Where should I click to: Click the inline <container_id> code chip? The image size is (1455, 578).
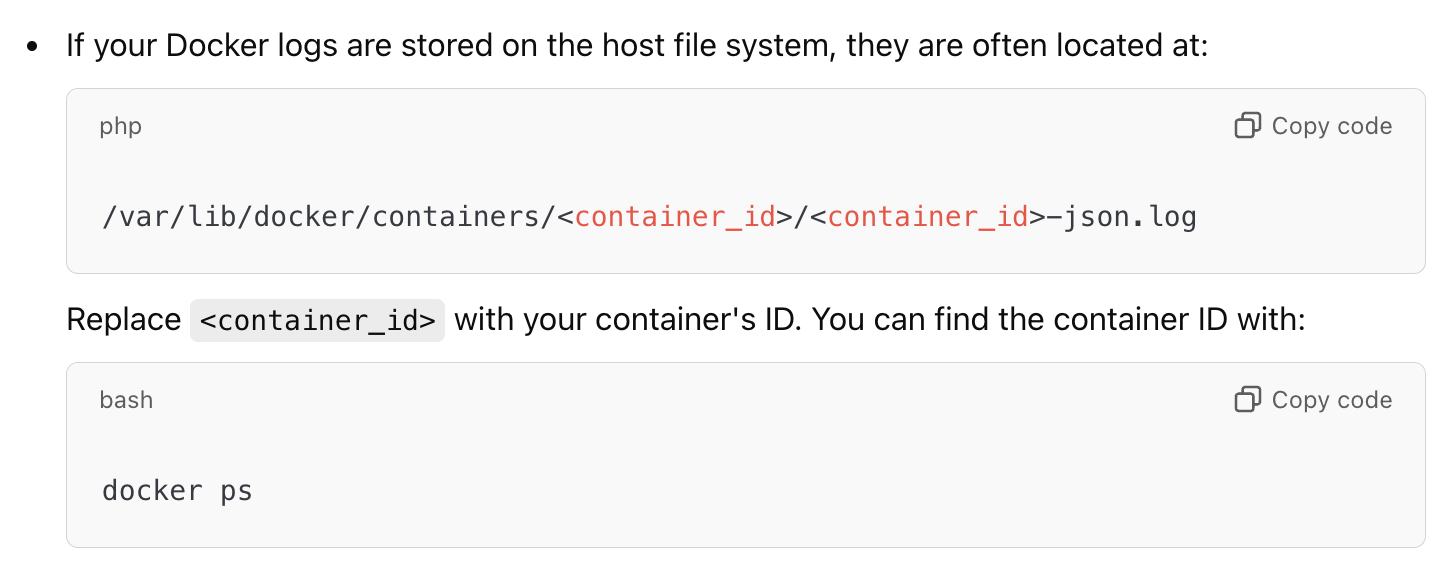coord(317,321)
